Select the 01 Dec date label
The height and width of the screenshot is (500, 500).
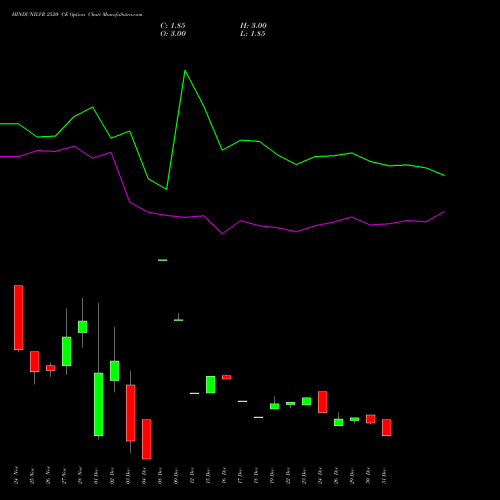(x=96, y=476)
